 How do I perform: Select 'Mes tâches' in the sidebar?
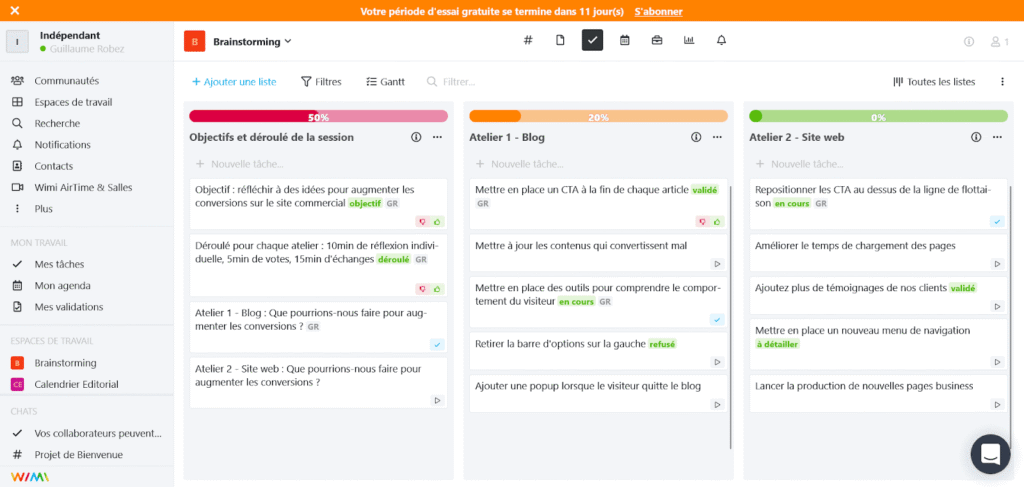point(59,264)
